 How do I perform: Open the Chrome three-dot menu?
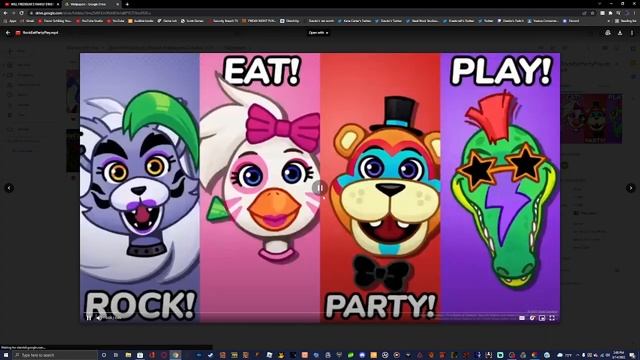click(x=635, y=13)
